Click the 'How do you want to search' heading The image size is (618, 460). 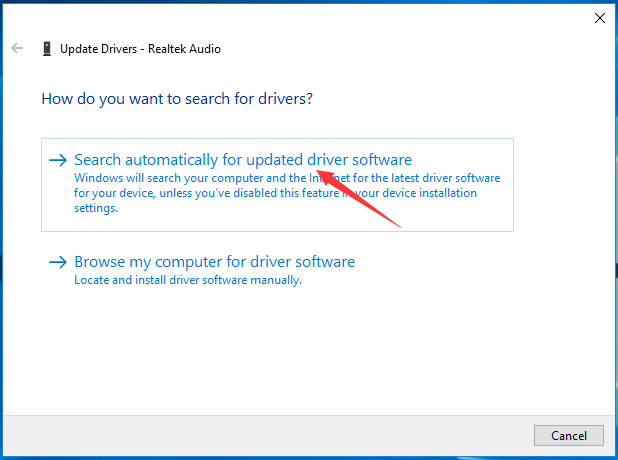point(177,99)
